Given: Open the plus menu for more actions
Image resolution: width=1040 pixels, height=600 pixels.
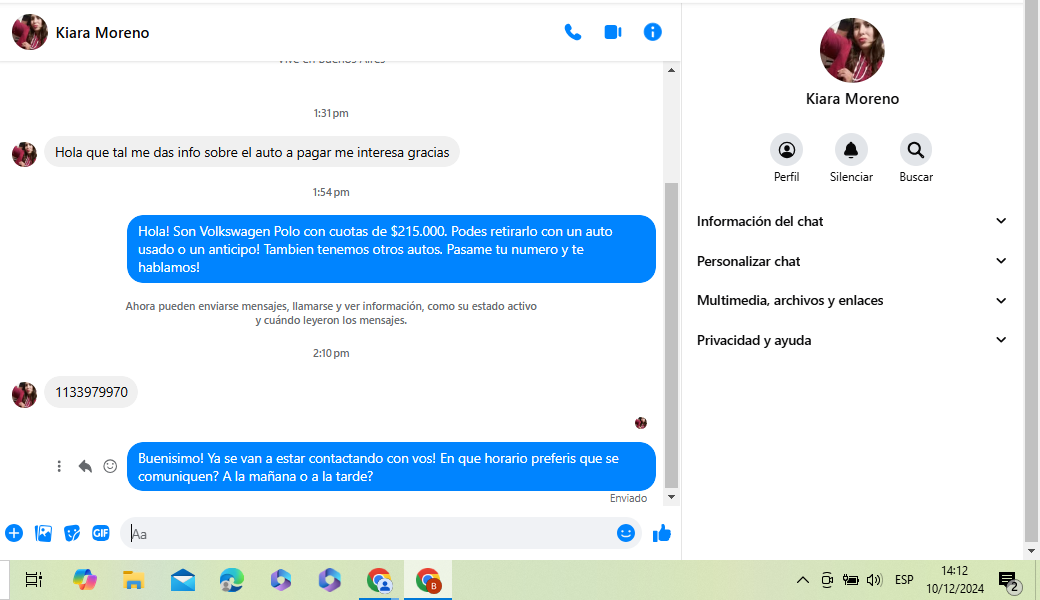Looking at the screenshot, I should click(14, 533).
